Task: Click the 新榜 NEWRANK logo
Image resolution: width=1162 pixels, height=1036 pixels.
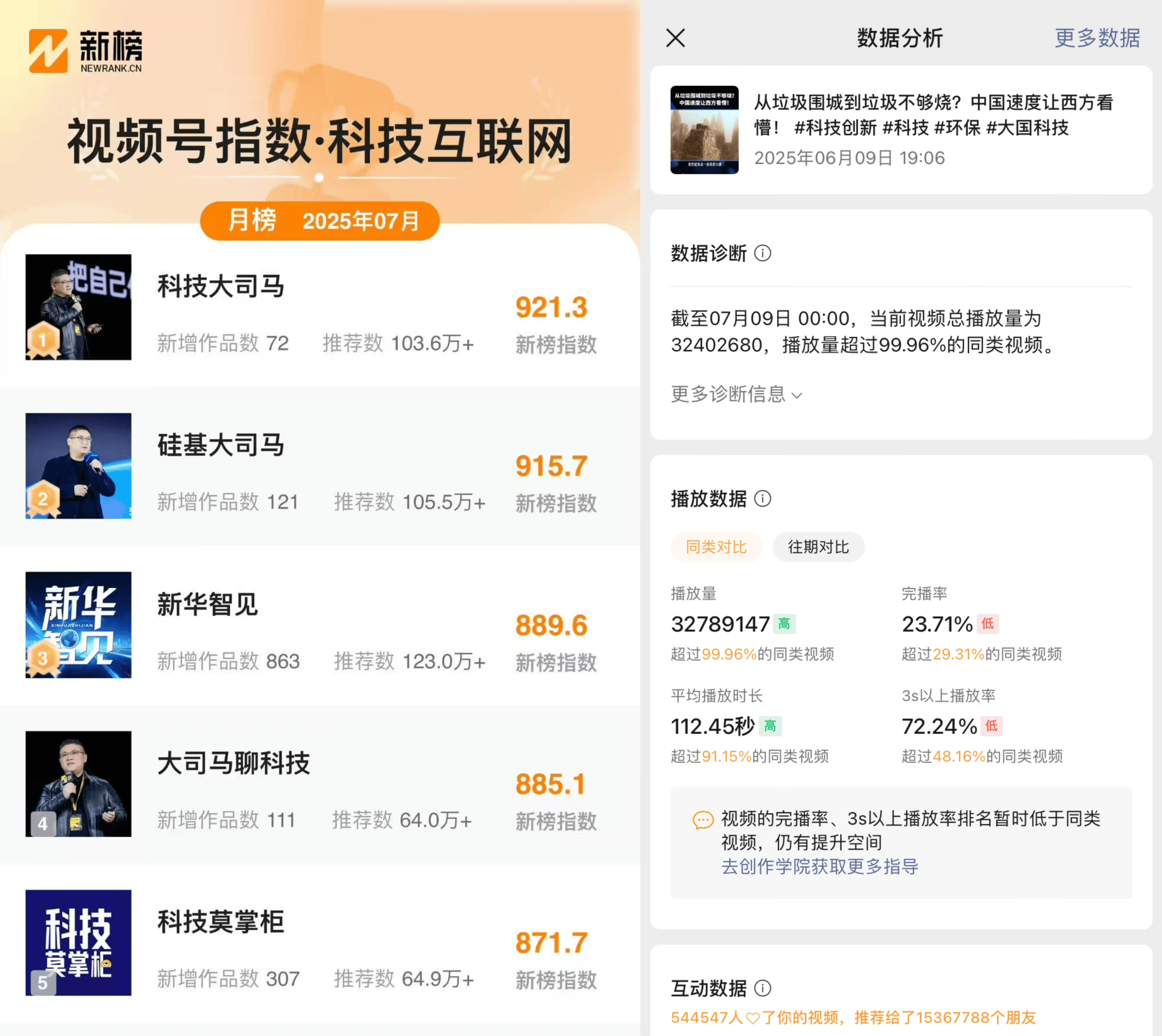Action: [85, 50]
